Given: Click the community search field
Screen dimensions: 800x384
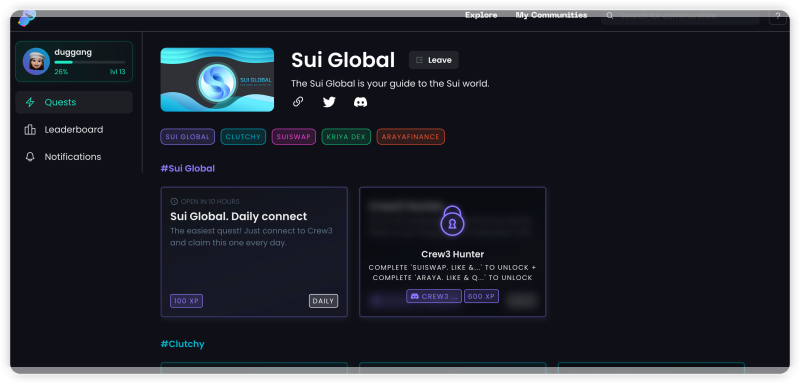Looking at the screenshot, I should click(x=680, y=16).
